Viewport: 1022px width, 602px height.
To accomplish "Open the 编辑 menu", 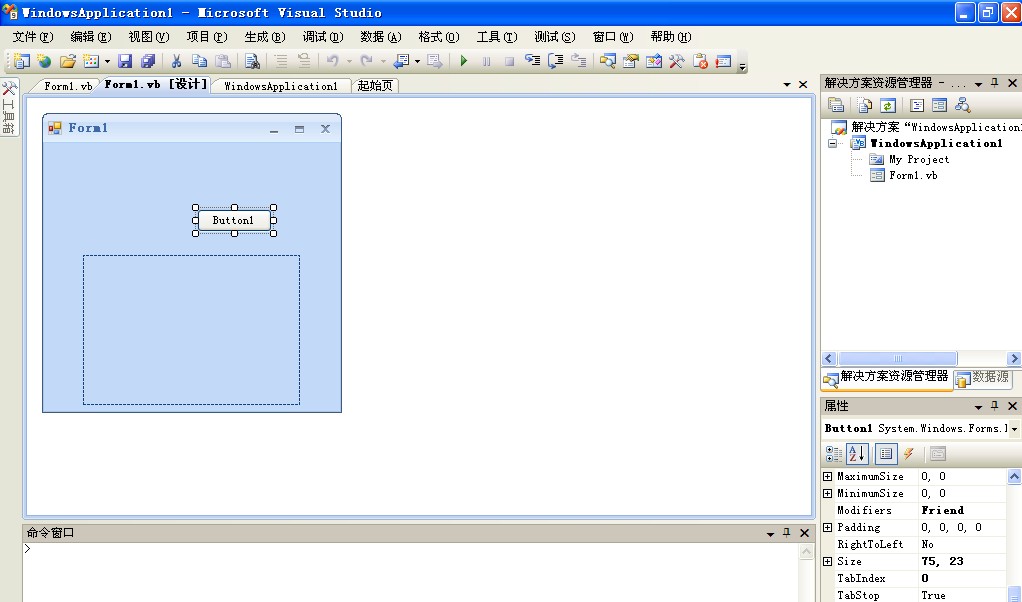I will click(91, 37).
